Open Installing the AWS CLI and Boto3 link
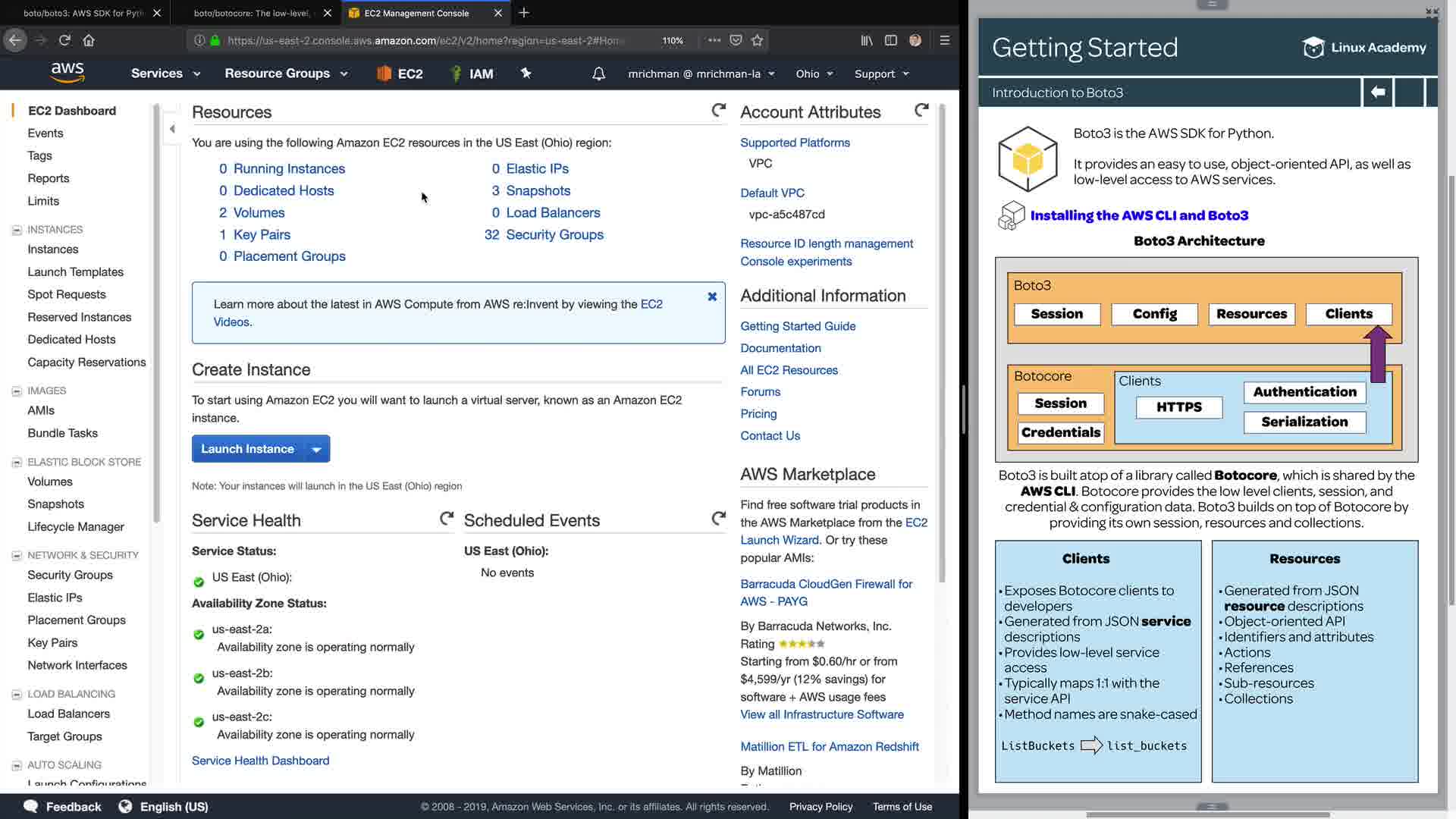 click(1139, 215)
